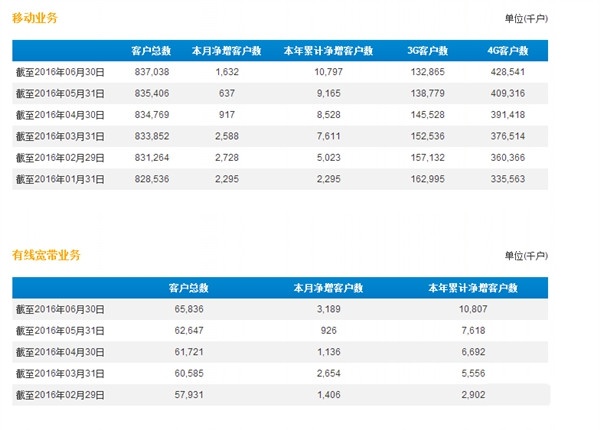The width and height of the screenshot is (600, 430).
Task: Click broadband net increase 1,136
Action: [x=329, y=352]
